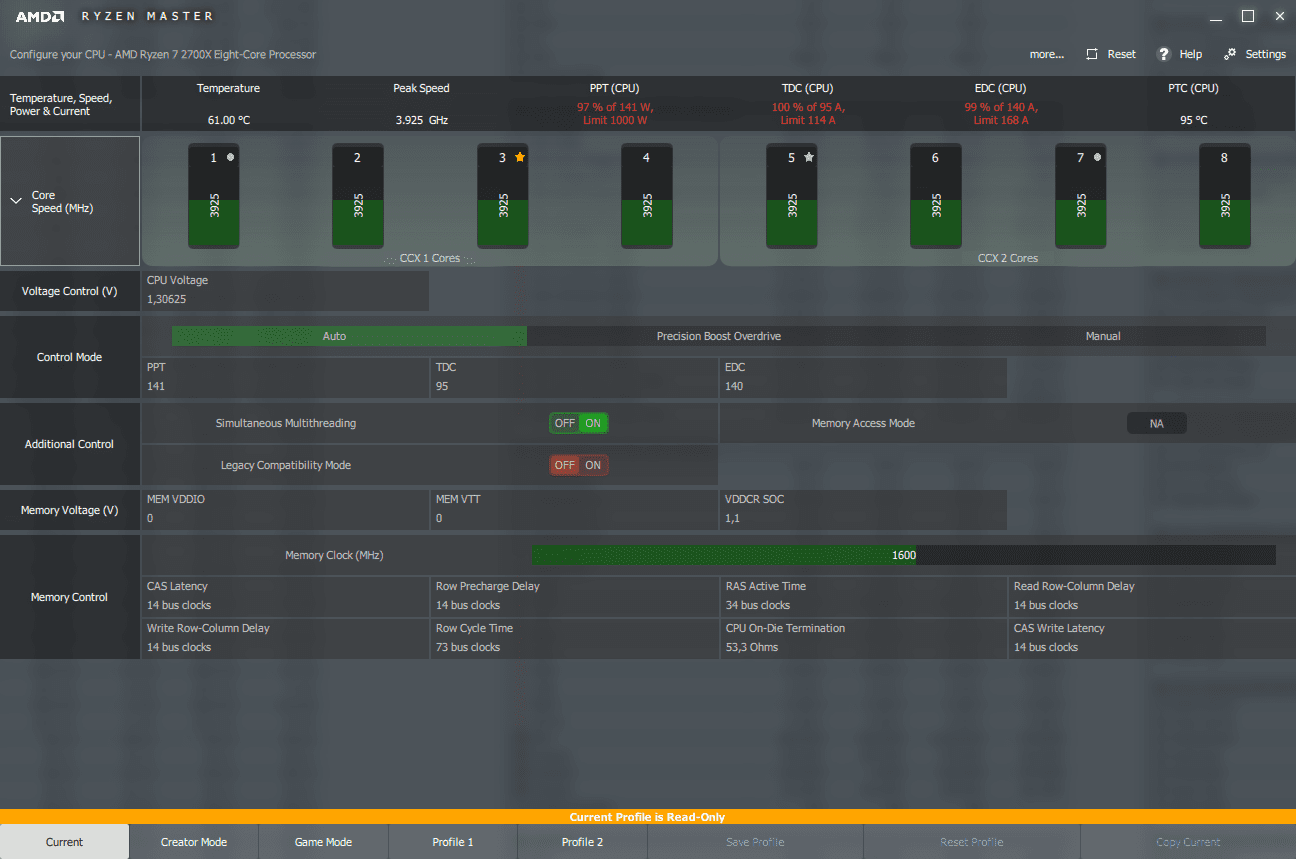1296x859 pixels.
Task: Click the gray dot on core 7
Action: (1097, 157)
